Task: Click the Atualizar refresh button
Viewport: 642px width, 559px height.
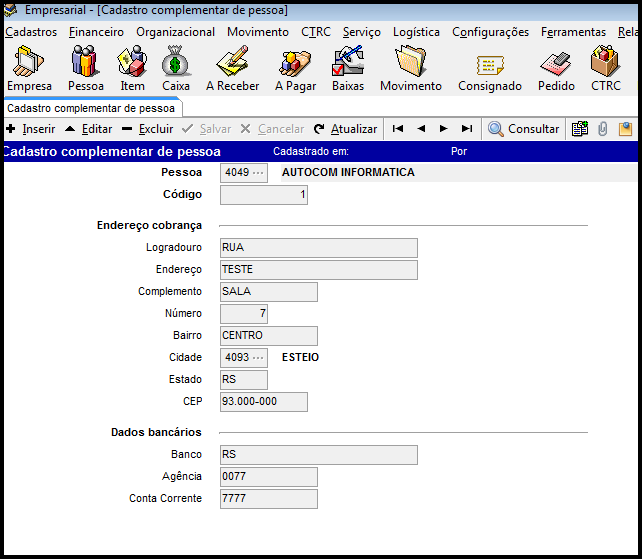Action: [x=345, y=129]
